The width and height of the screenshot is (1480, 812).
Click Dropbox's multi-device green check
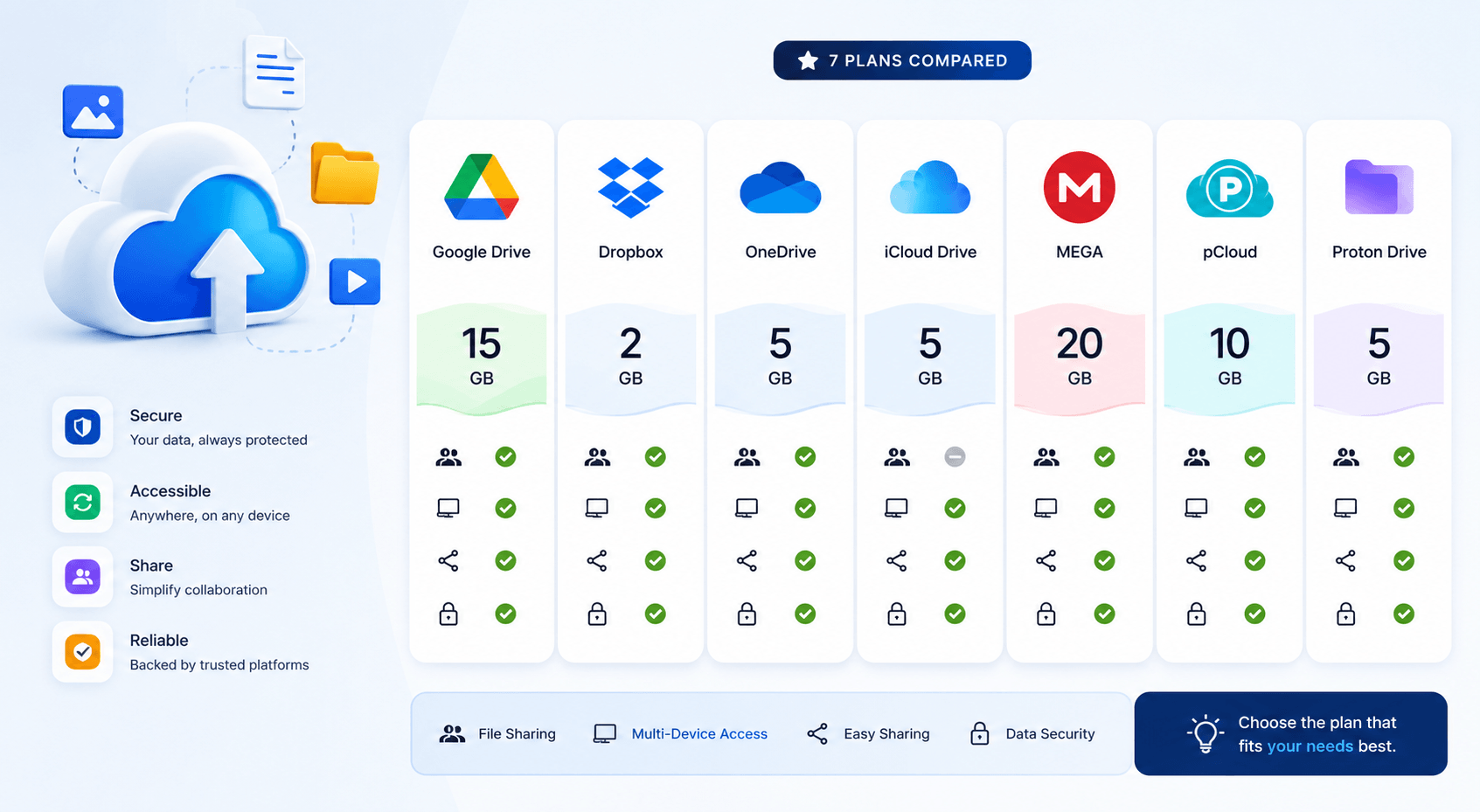(x=655, y=508)
